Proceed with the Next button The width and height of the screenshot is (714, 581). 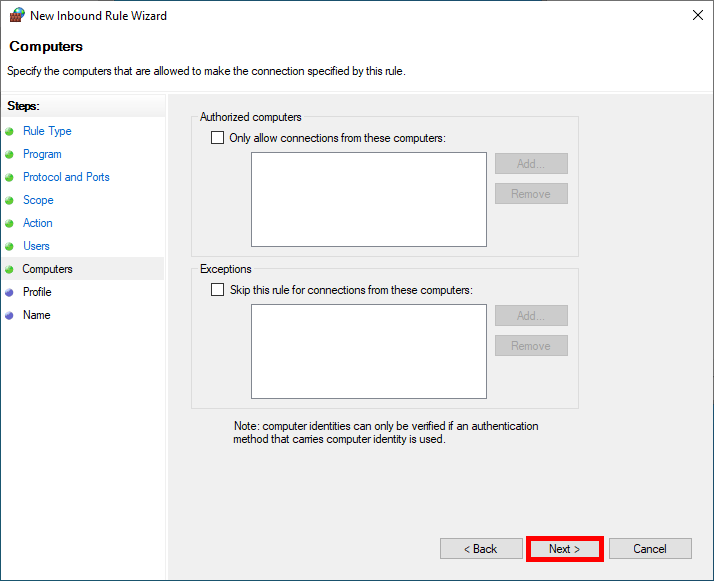click(565, 549)
